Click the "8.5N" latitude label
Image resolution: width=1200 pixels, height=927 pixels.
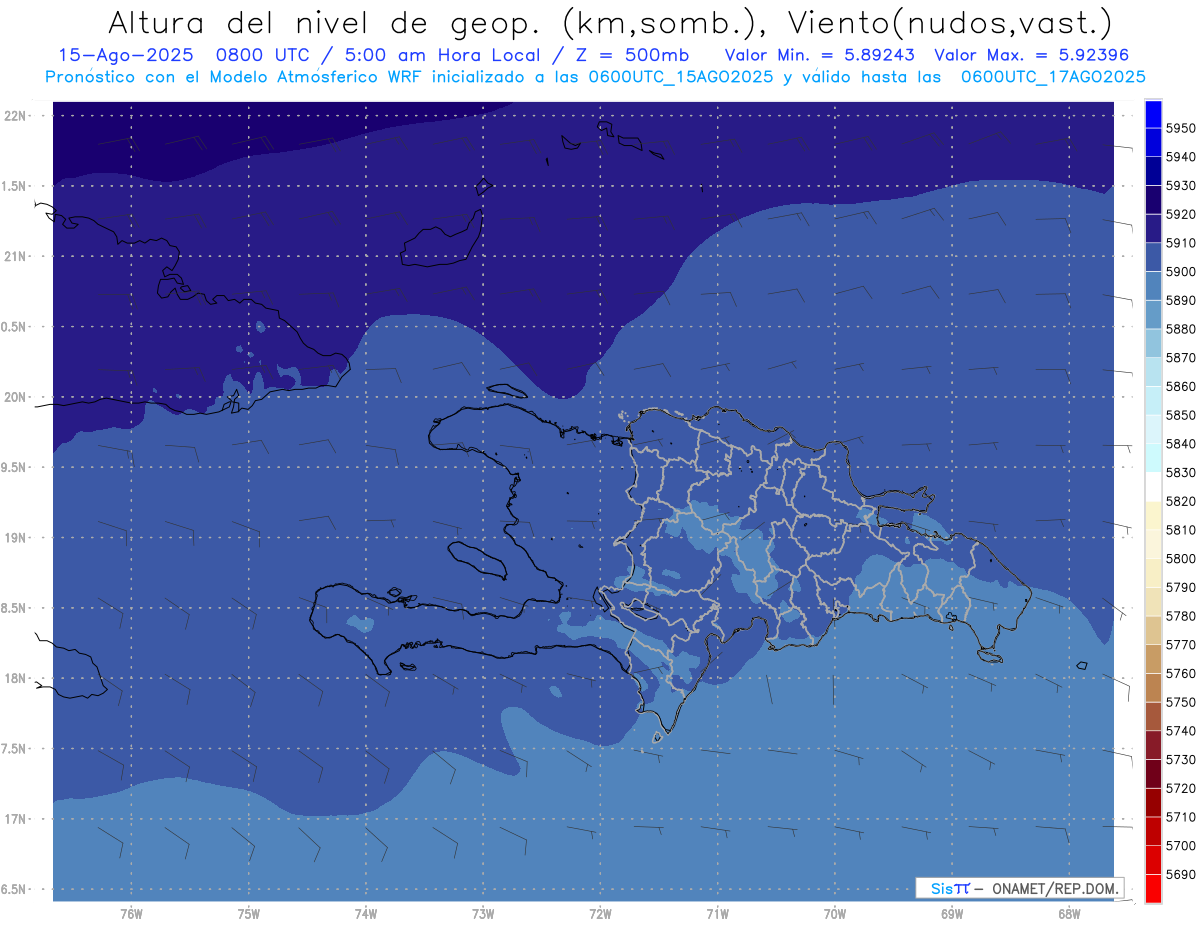coord(14,609)
